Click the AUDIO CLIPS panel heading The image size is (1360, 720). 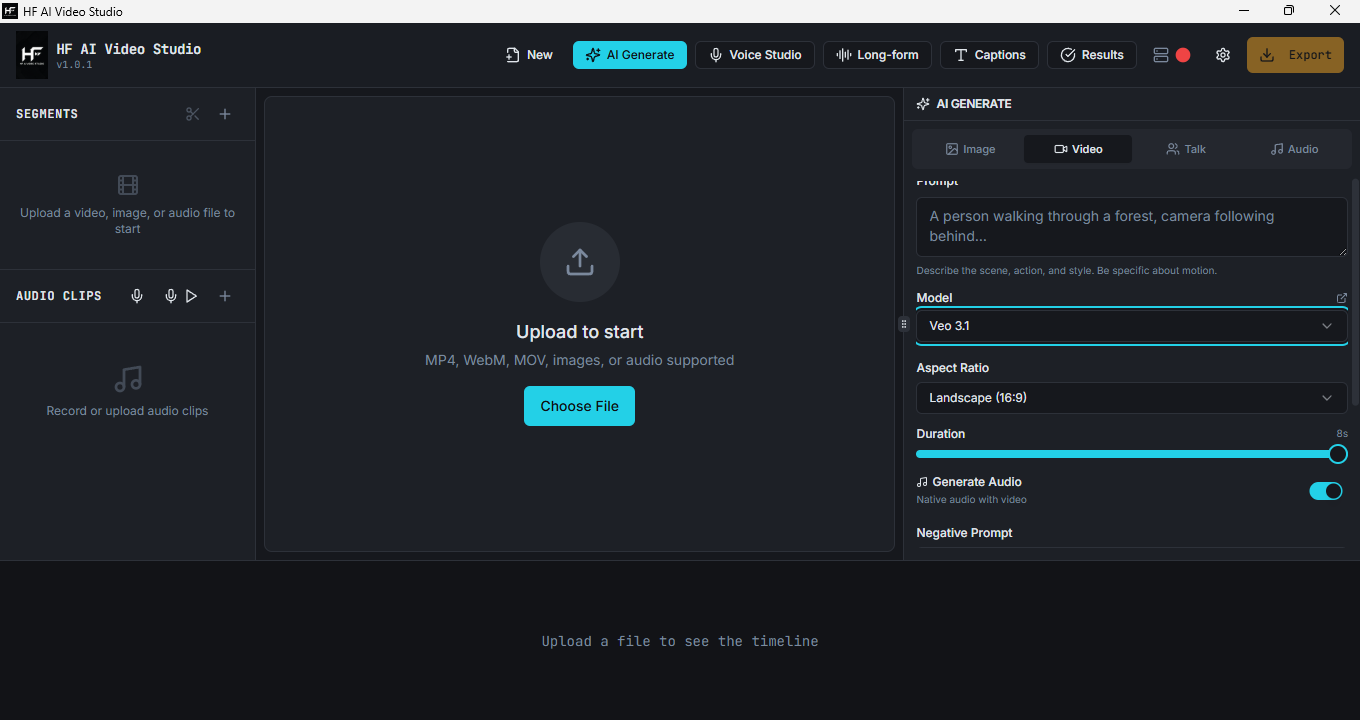(x=59, y=296)
